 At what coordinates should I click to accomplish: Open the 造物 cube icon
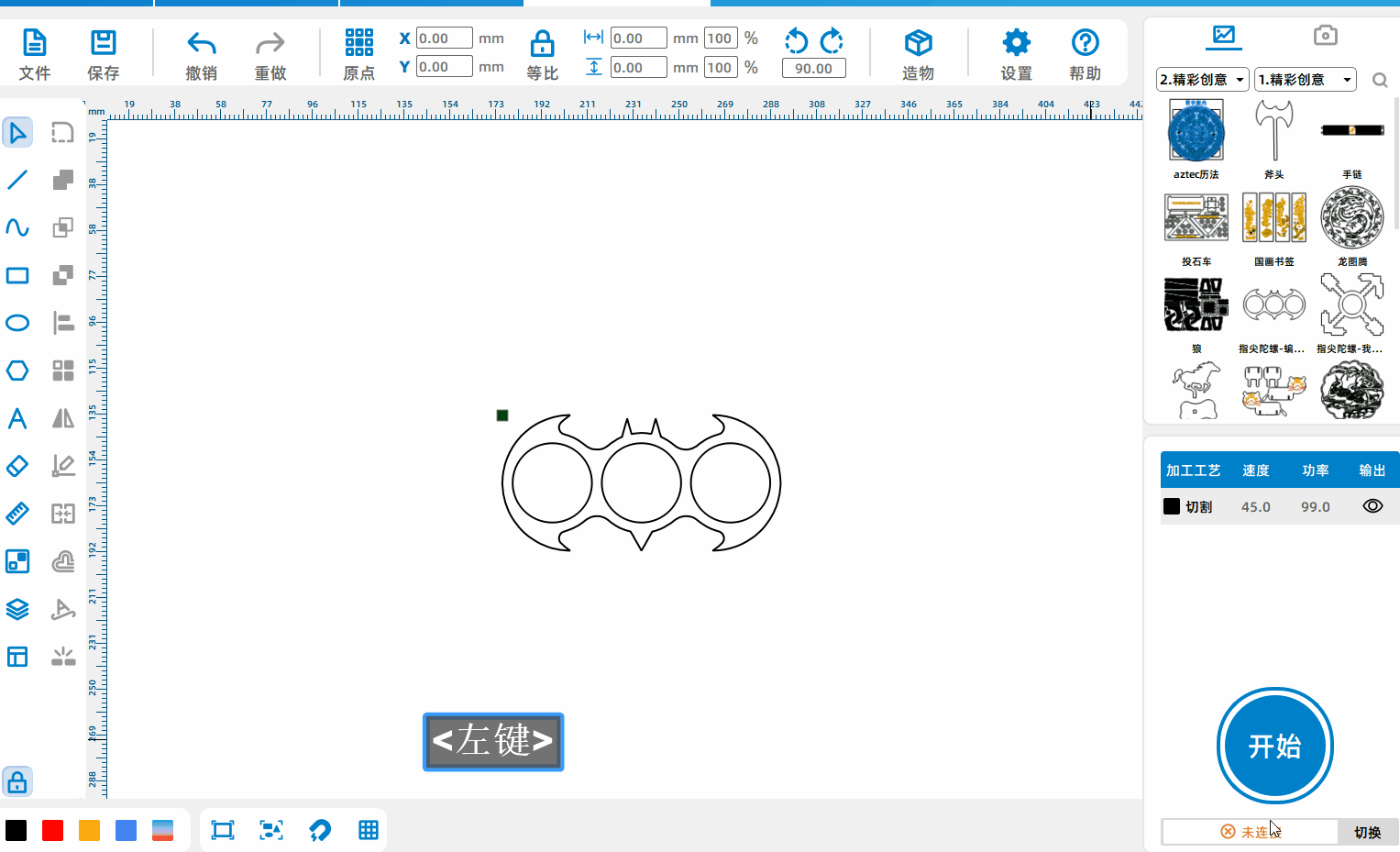tap(918, 43)
